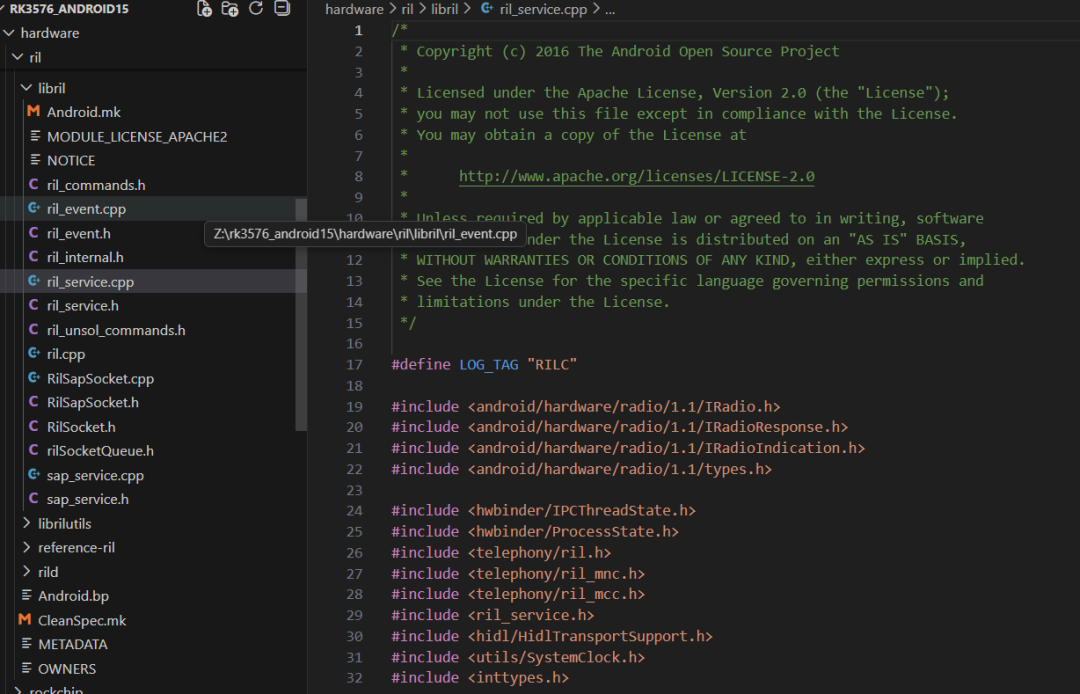This screenshot has height=694, width=1080.
Task: Open rilSocketQueue.h from the file tree
Action: click(x=100, y=451)
